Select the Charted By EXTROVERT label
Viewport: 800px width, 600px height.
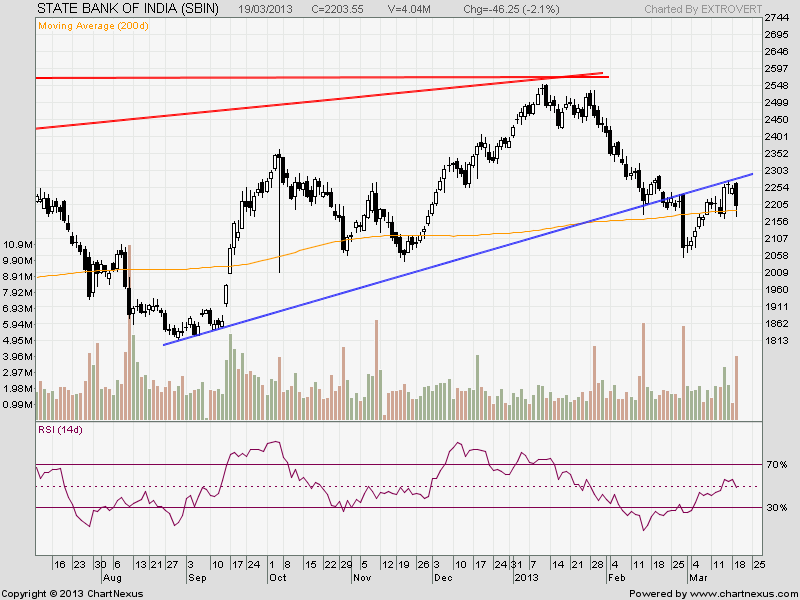(x=703, y=9)
